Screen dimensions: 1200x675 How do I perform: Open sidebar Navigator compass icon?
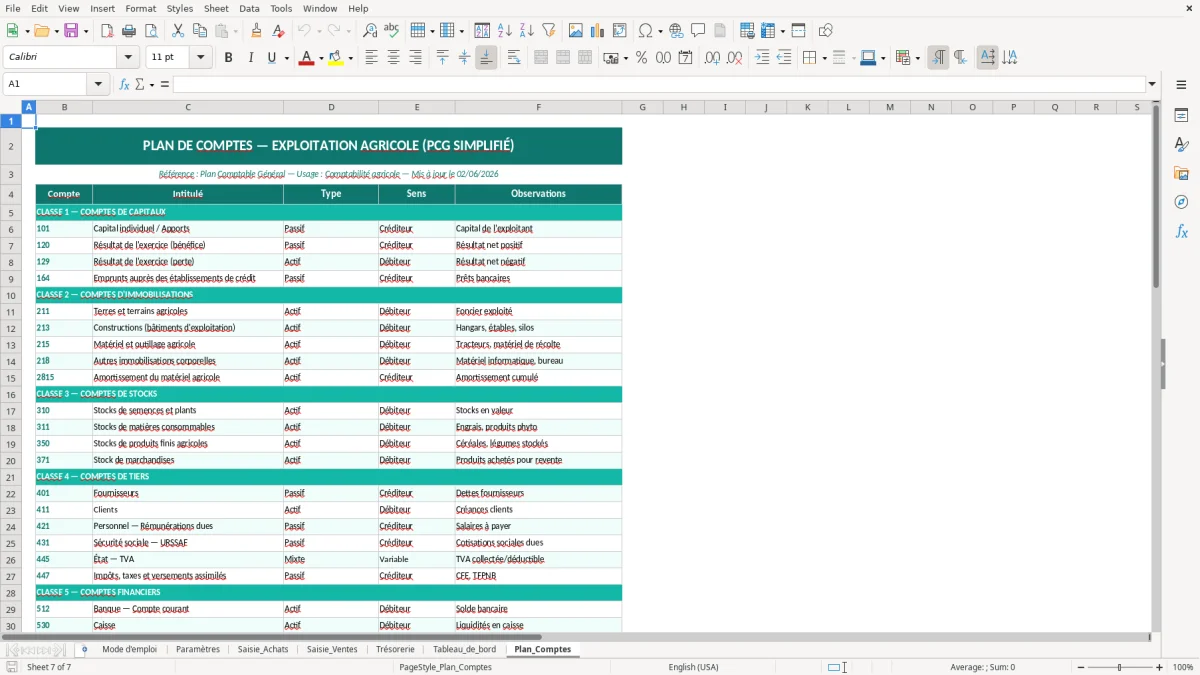[x=1181, y=202]
